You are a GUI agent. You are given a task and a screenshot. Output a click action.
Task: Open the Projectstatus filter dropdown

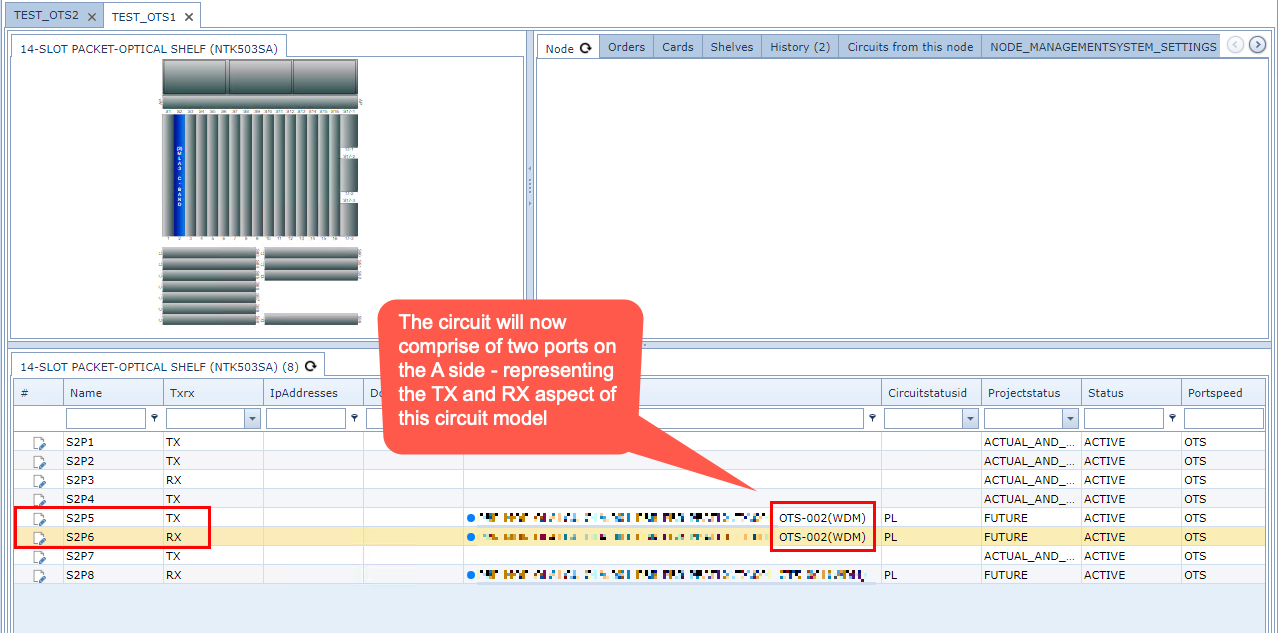1071,419
